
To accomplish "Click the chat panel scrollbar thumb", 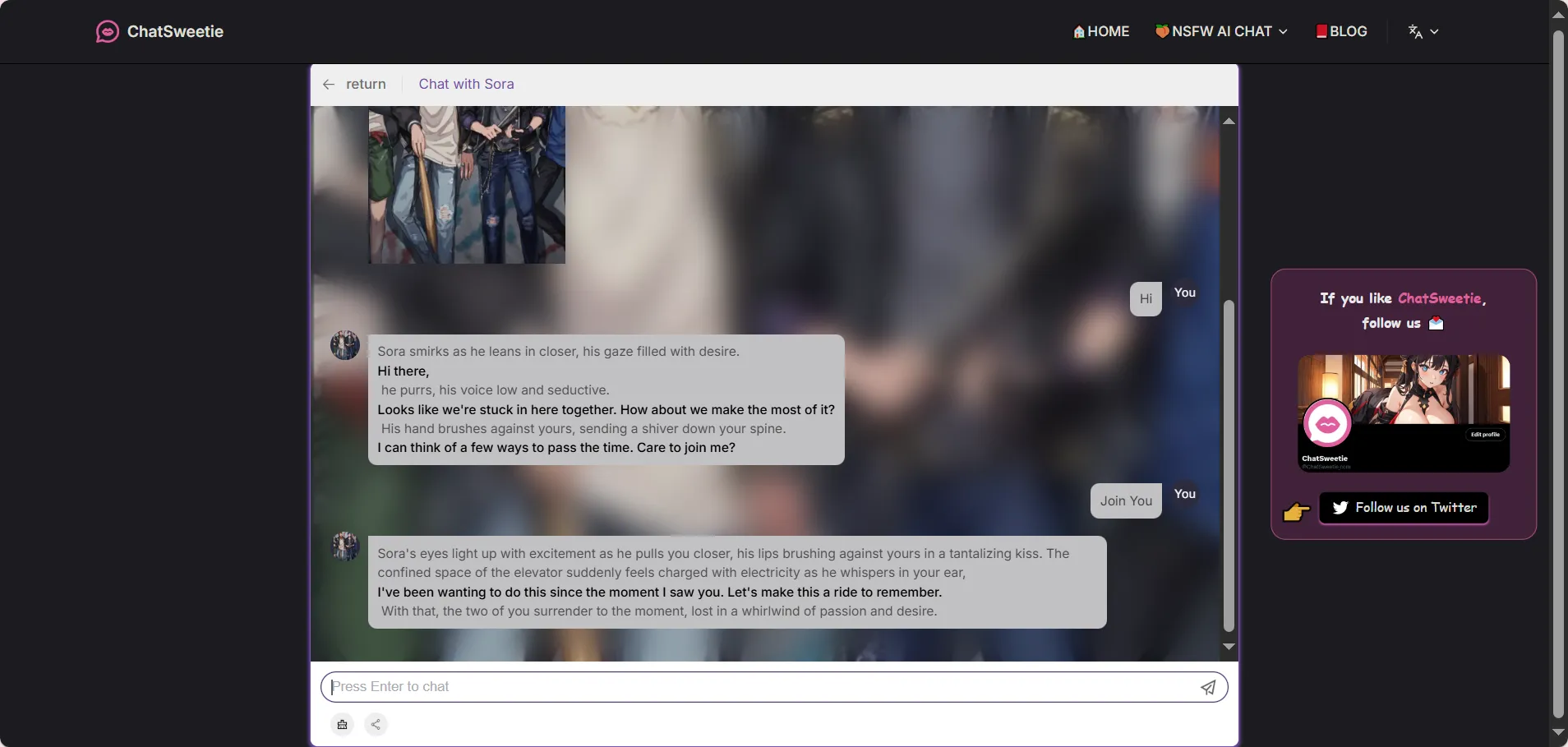I will coord(1229,464).
